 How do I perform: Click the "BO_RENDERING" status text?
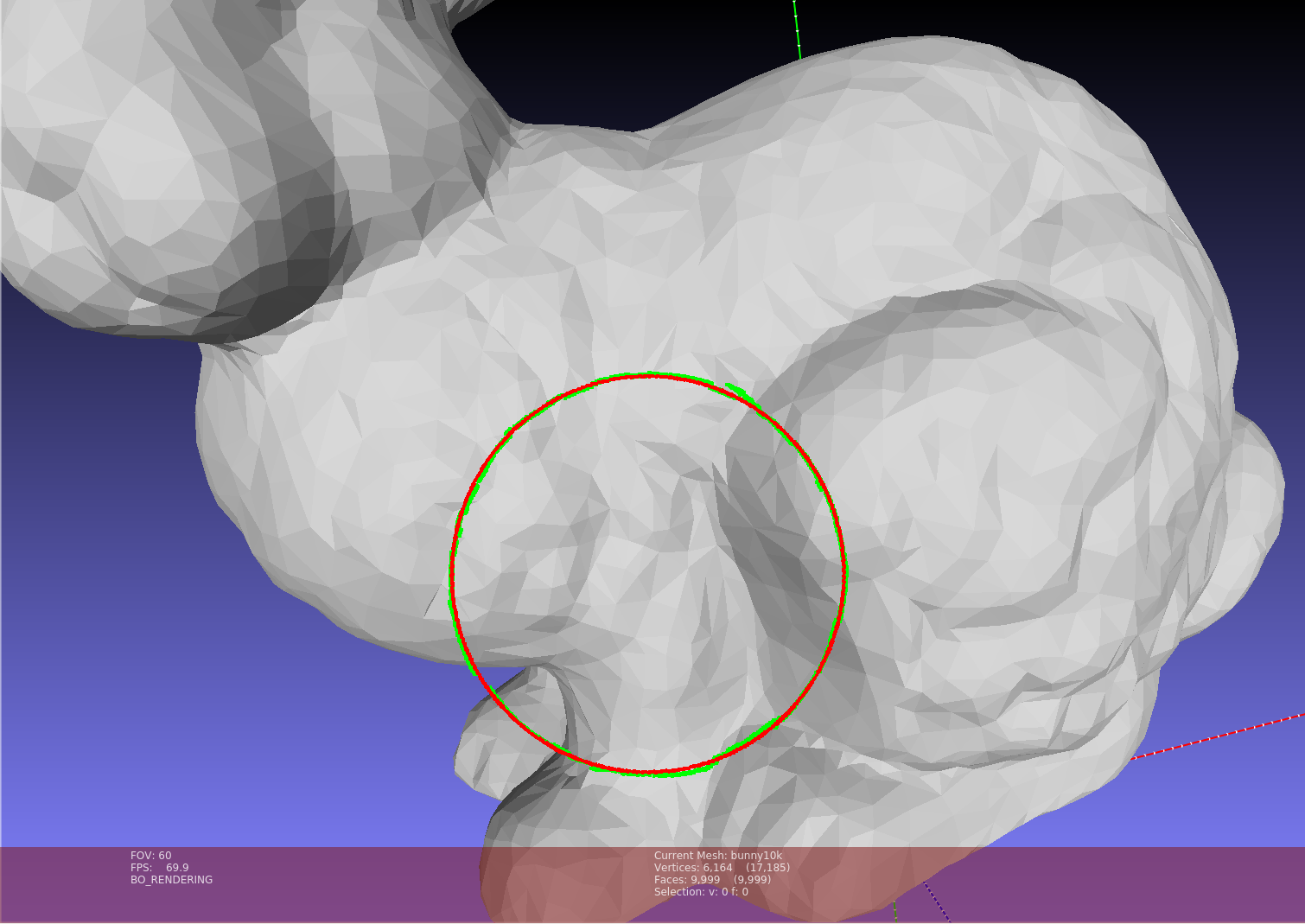171,880
